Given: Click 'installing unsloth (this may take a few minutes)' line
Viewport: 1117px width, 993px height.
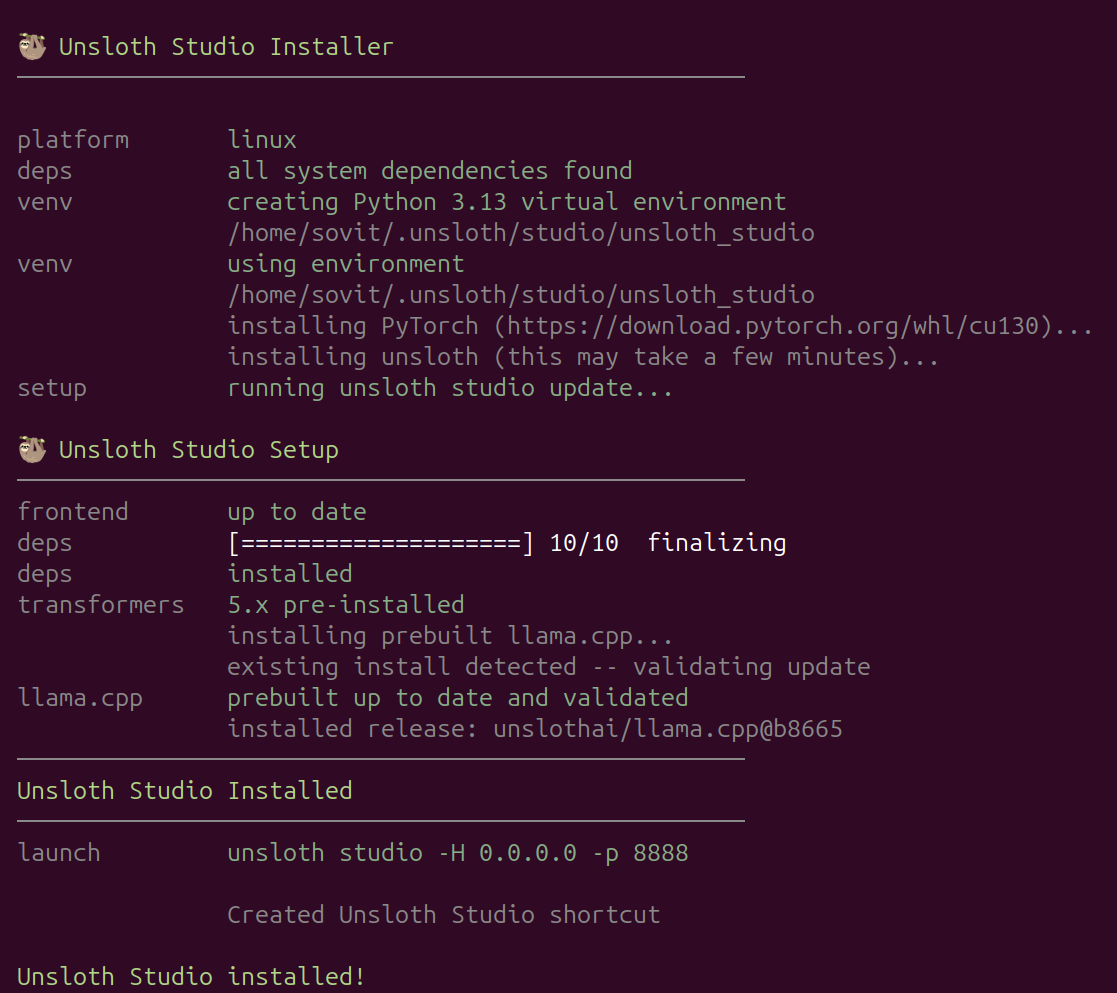Looking at the screenshot, I should click(583, 357).
